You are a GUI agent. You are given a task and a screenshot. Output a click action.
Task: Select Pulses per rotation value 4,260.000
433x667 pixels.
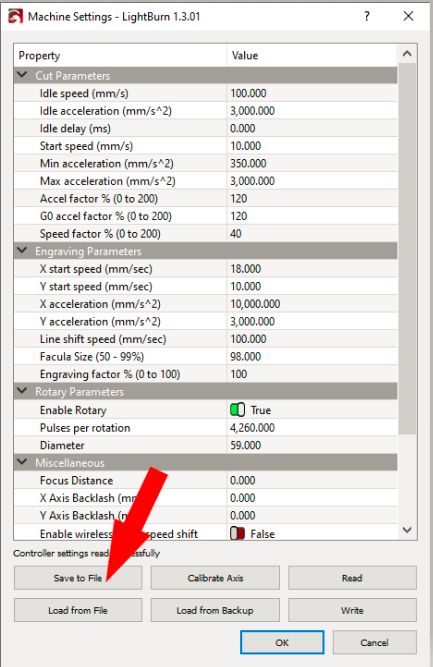pos(312,428)
